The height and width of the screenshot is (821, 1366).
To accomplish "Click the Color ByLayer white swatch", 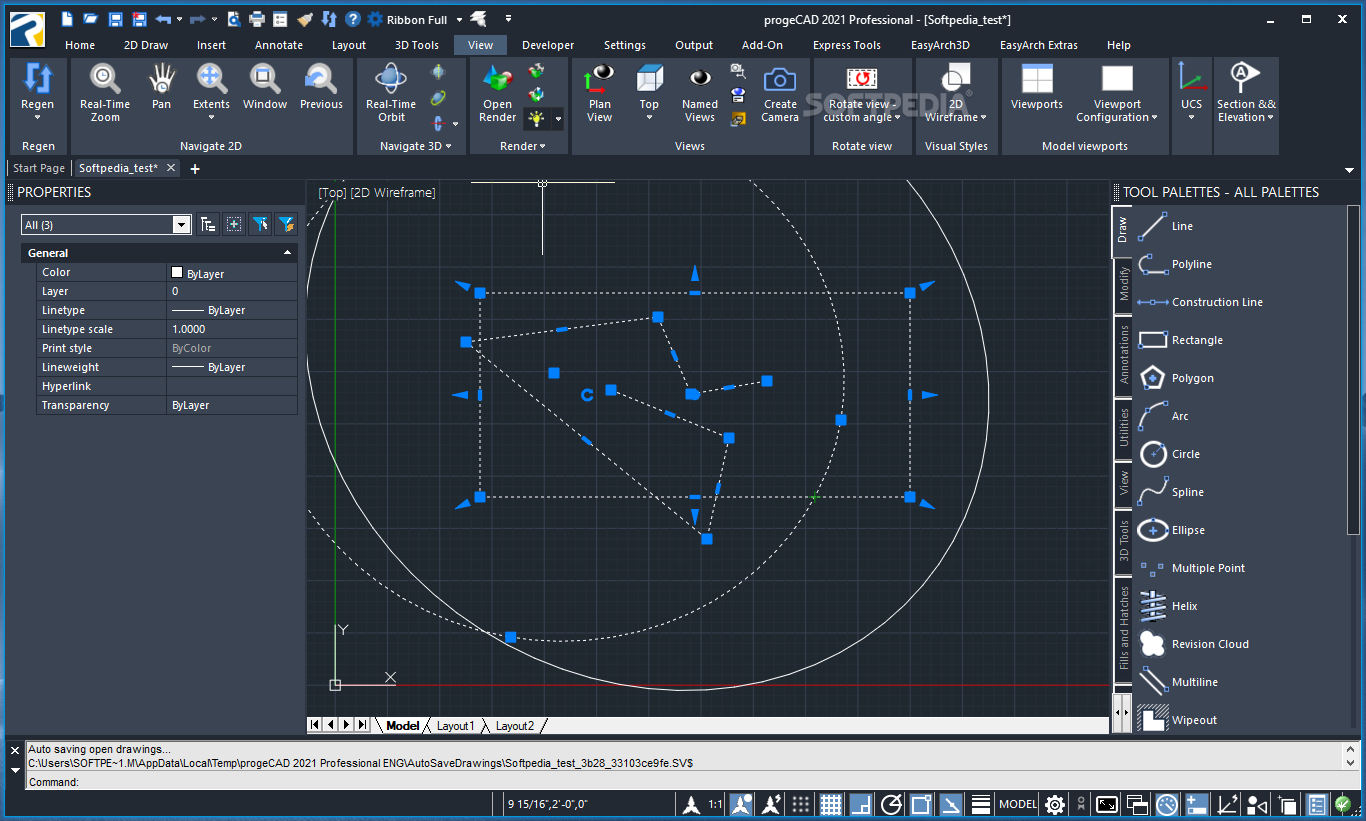I will pos(177,272).
